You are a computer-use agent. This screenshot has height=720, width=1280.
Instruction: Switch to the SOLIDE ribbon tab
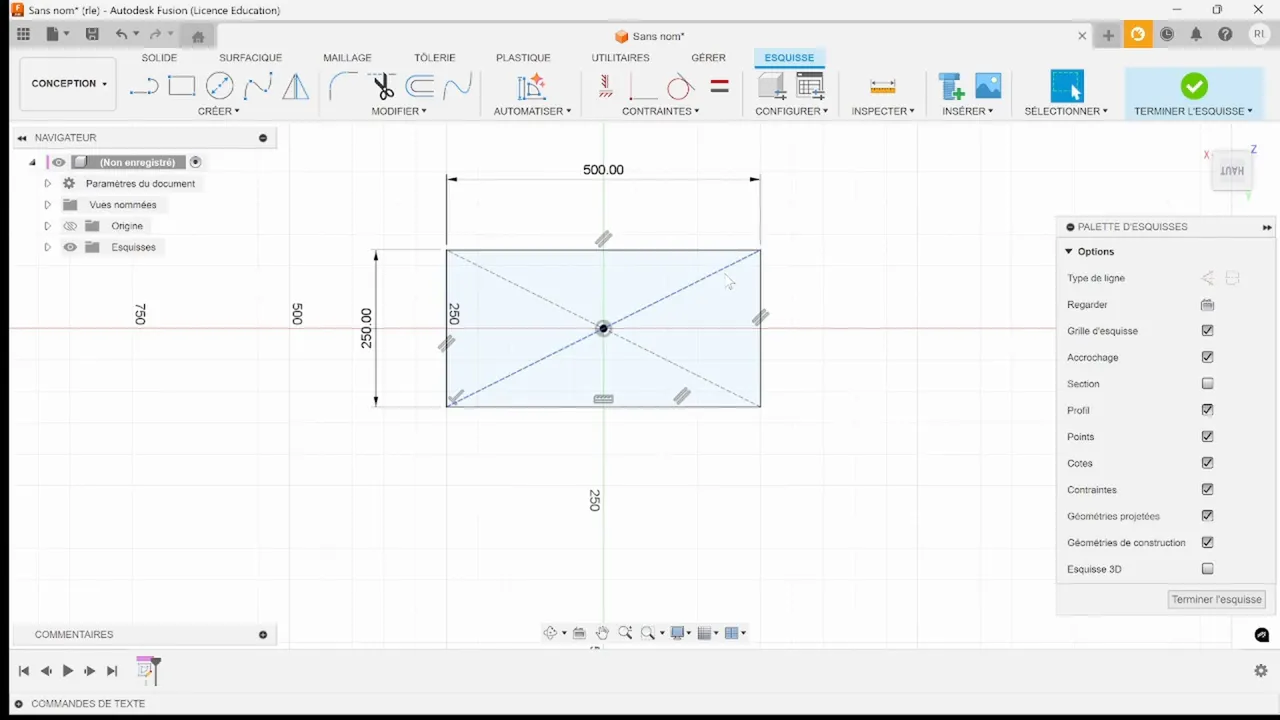point(159,57)
